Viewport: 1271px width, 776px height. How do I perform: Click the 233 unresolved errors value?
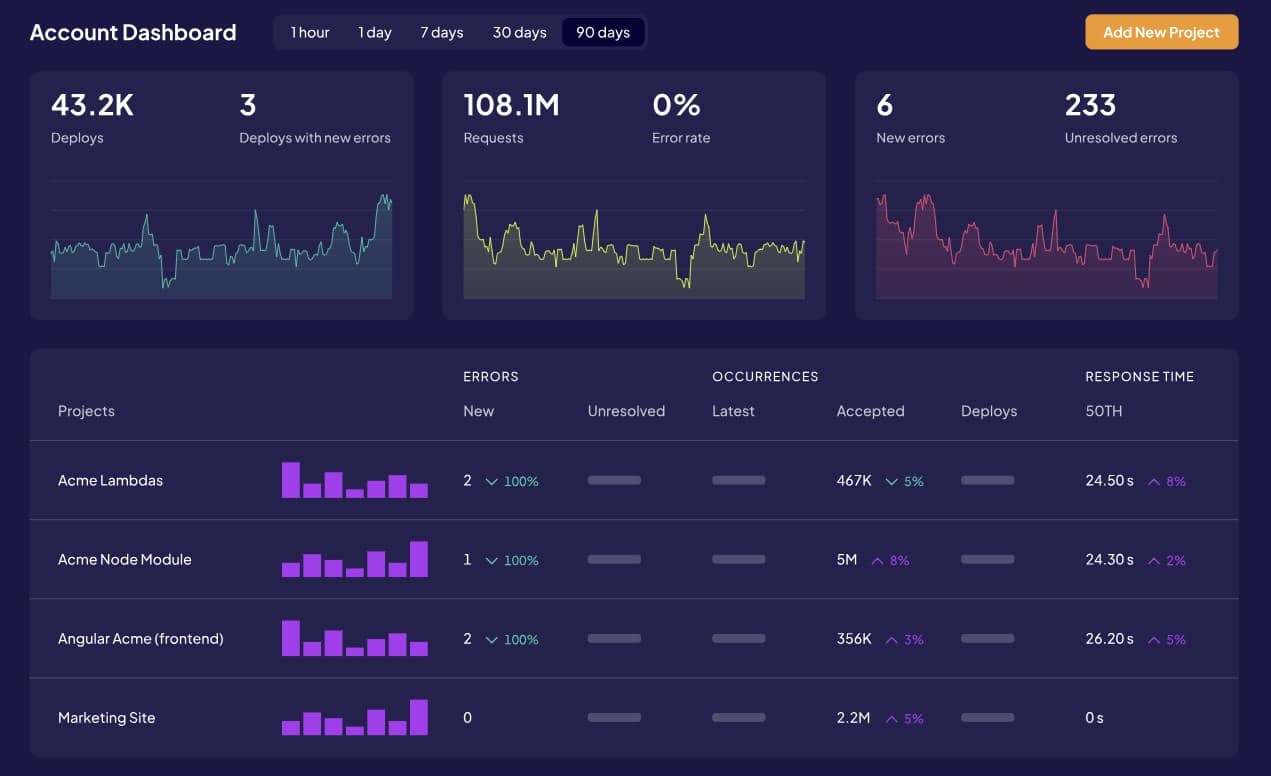pos(1090,105)
